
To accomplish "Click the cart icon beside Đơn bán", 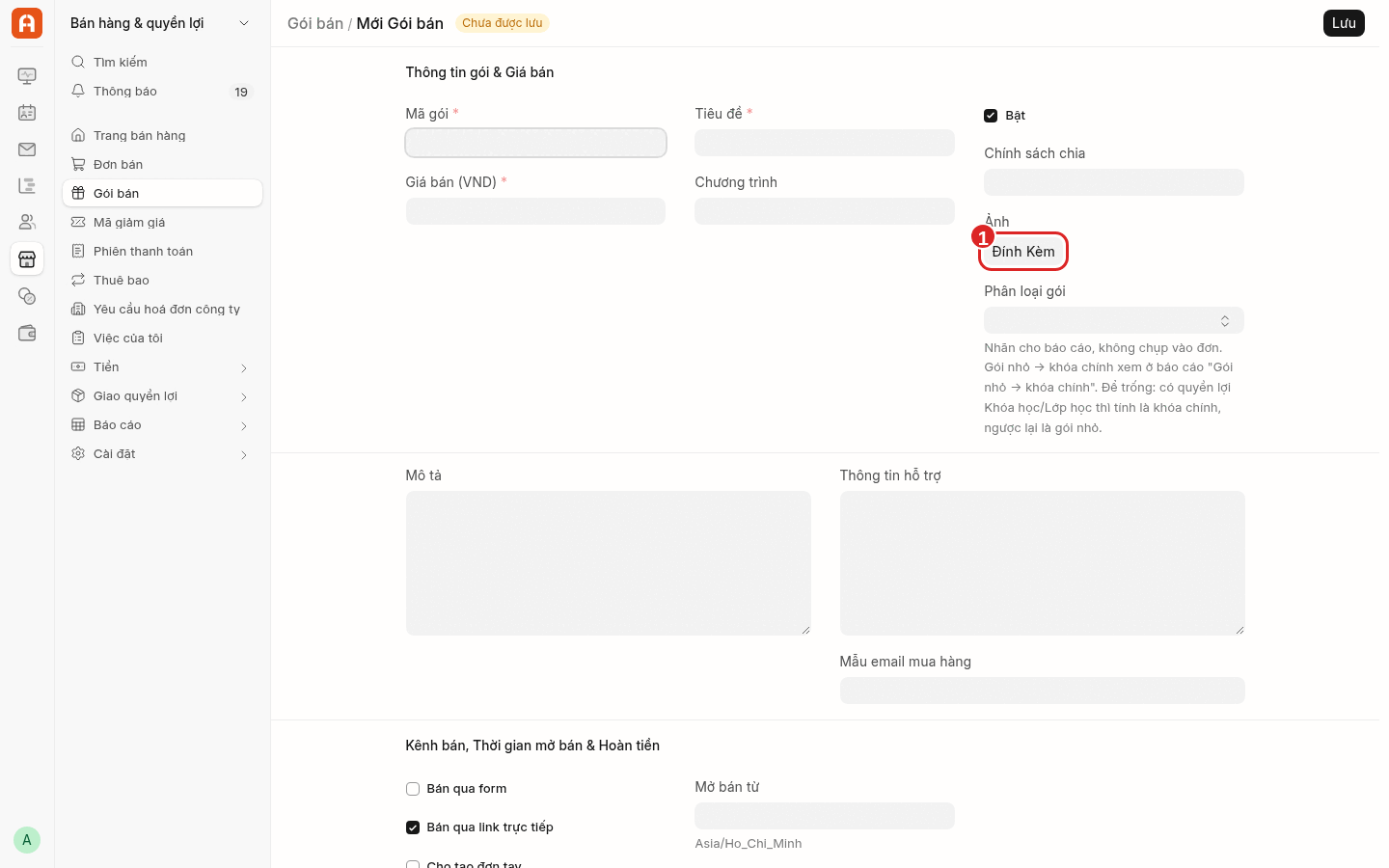I will click(78, 164).
